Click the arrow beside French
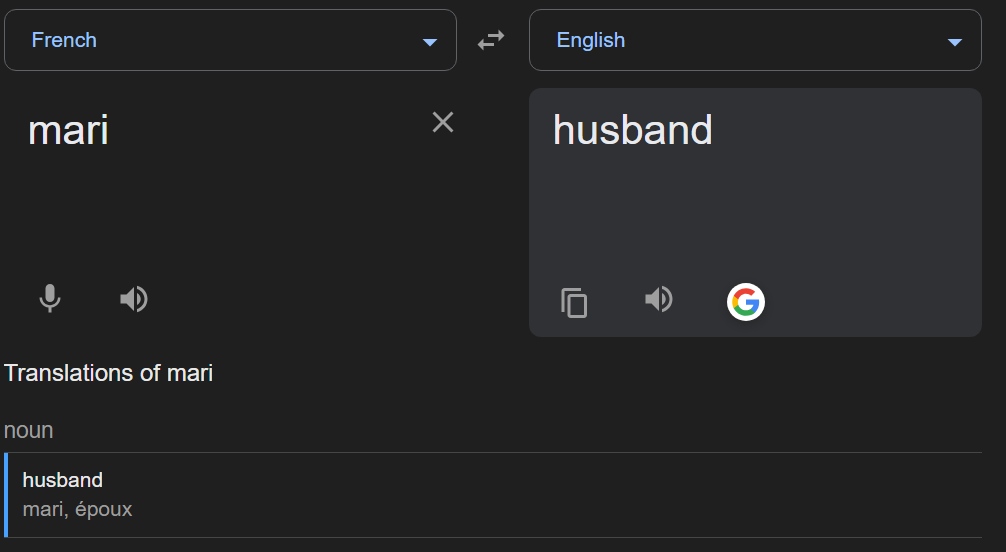Viewport: 1006px width, 552px height. click(430, 42)
